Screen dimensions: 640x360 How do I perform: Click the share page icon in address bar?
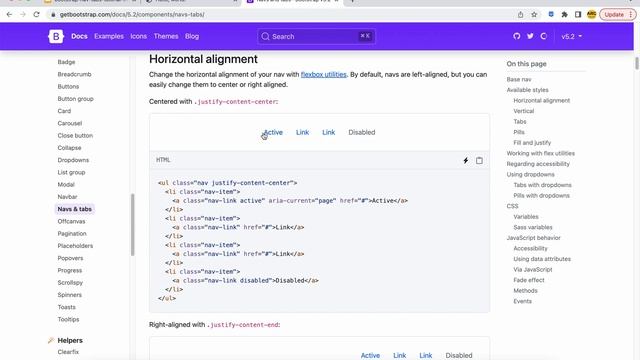point(520,14)
